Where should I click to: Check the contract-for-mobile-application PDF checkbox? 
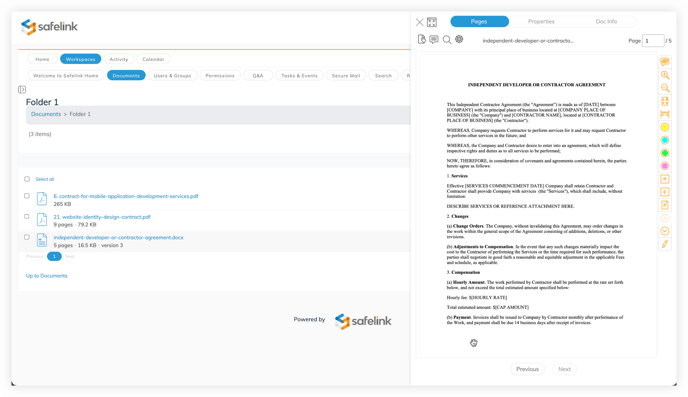pyautogui.click(x=27, y=196)
